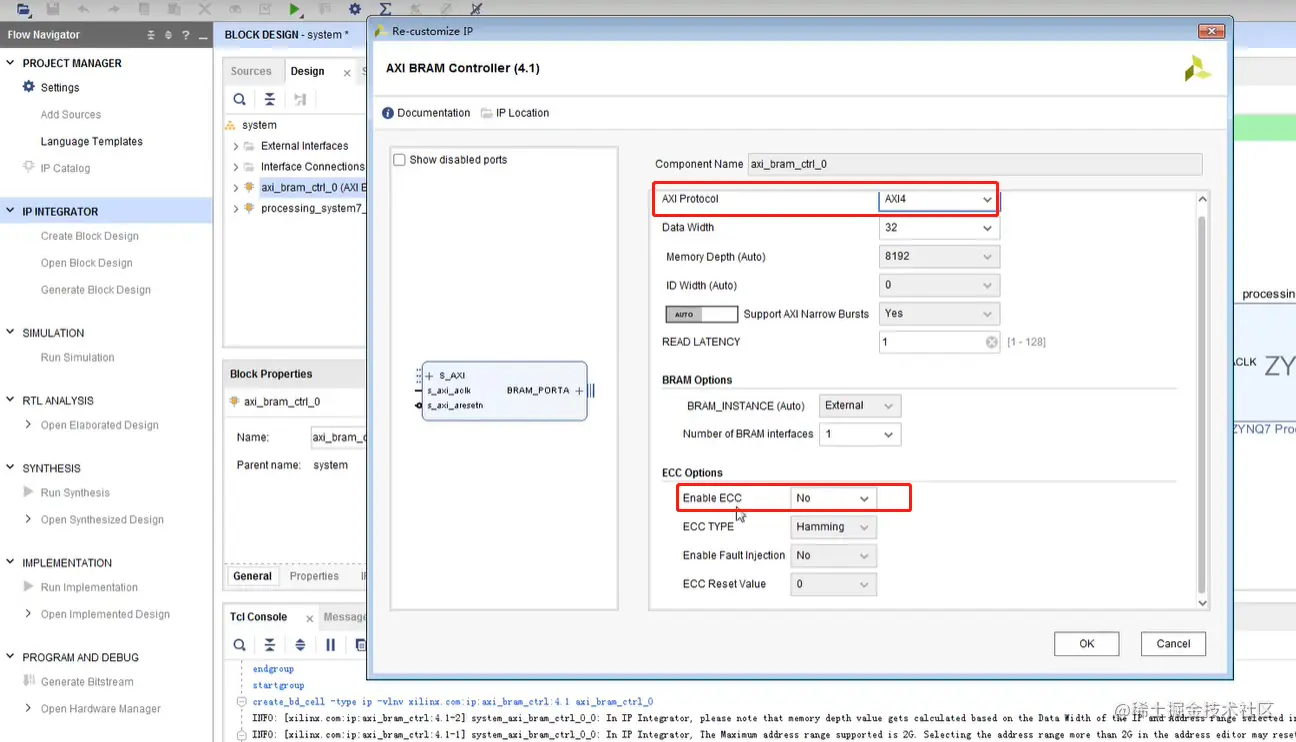Click the Open Project toolbar icon

(24, 9)
